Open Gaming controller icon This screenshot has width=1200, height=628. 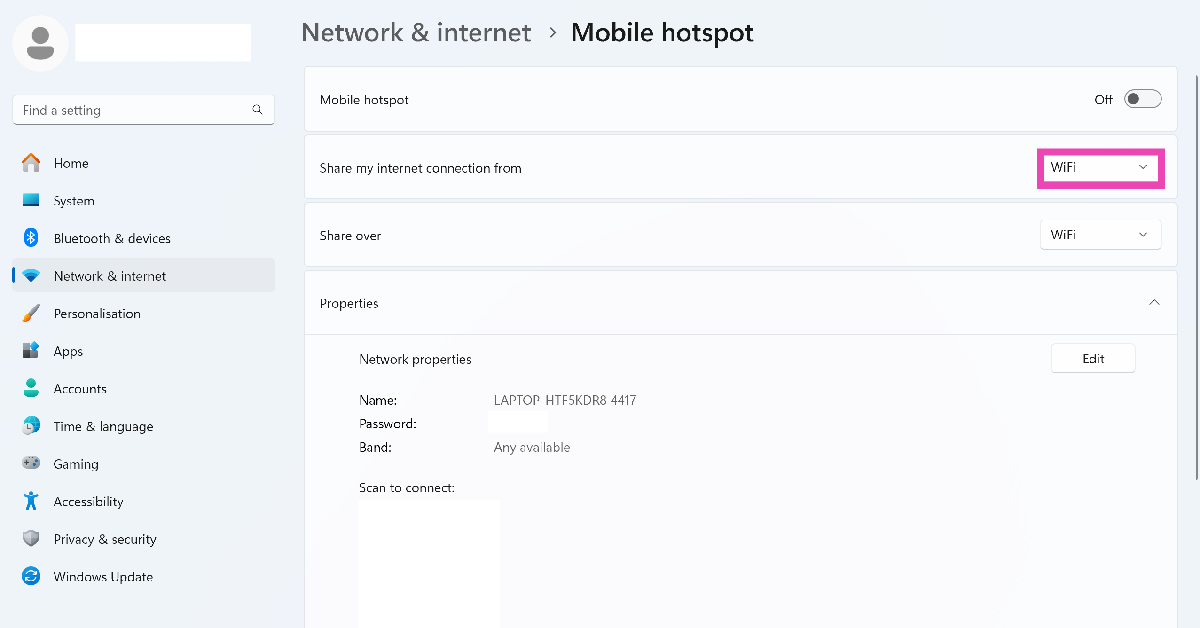(x=31, y=464)
